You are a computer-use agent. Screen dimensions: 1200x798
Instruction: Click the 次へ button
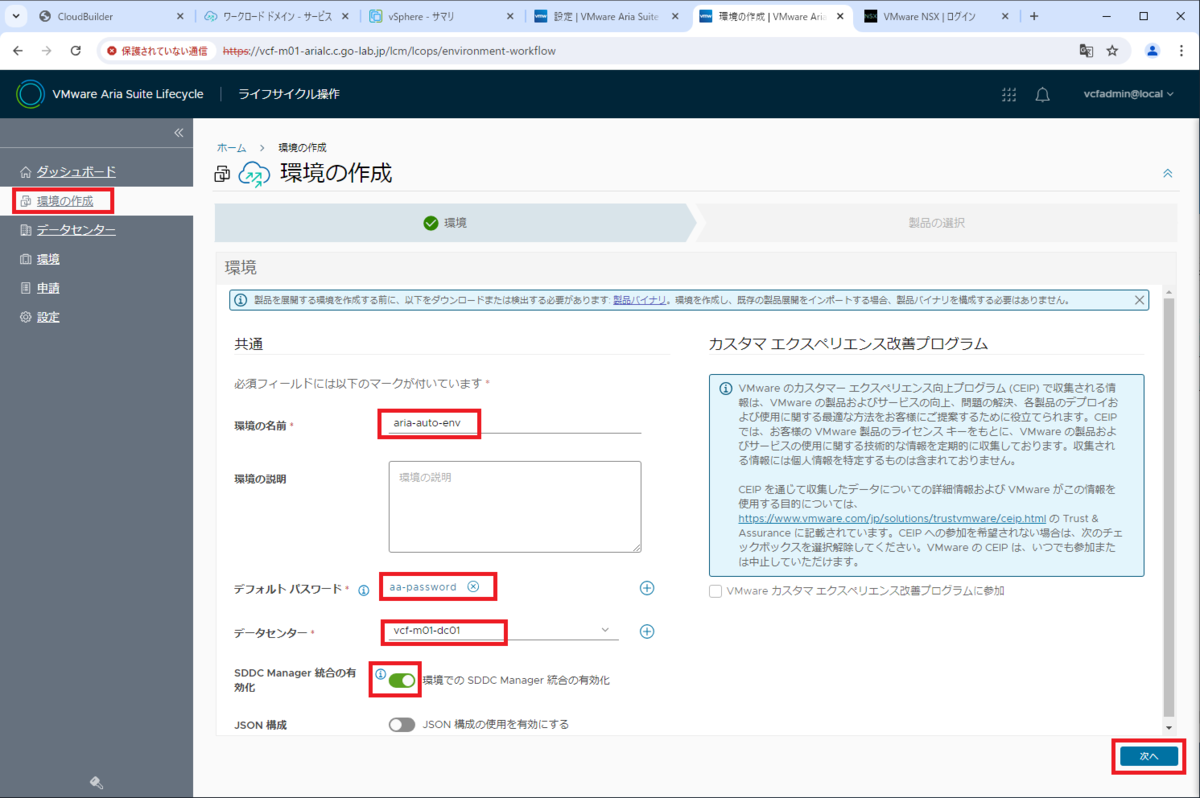click(1148, 757)
